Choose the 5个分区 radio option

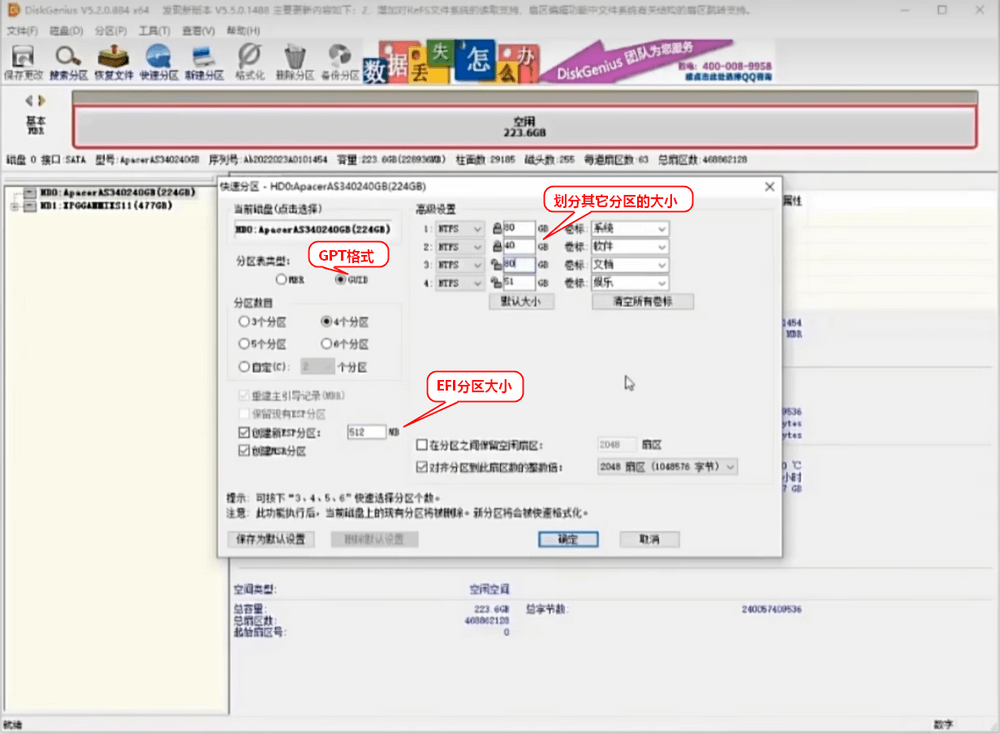click(x=245, y=344)
